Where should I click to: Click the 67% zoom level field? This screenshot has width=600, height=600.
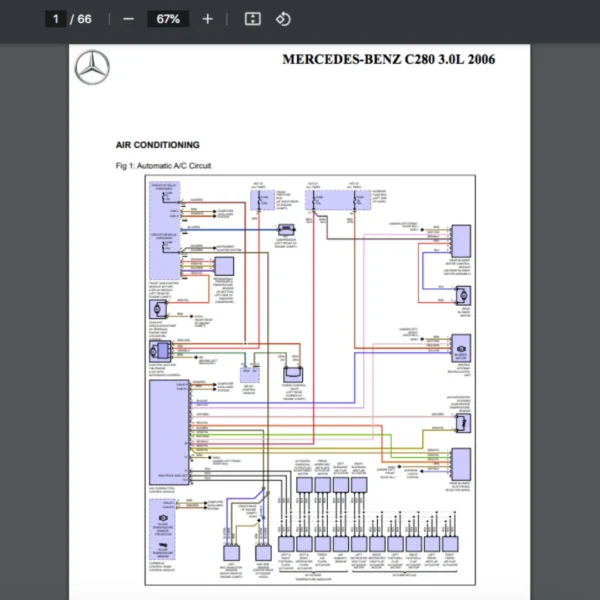167,19
